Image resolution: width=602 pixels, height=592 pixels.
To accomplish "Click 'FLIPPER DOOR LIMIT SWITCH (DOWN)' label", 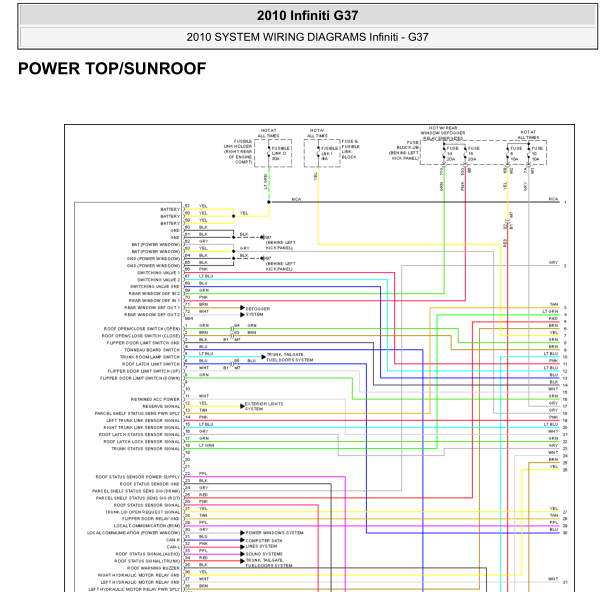I will coord(140,378).
